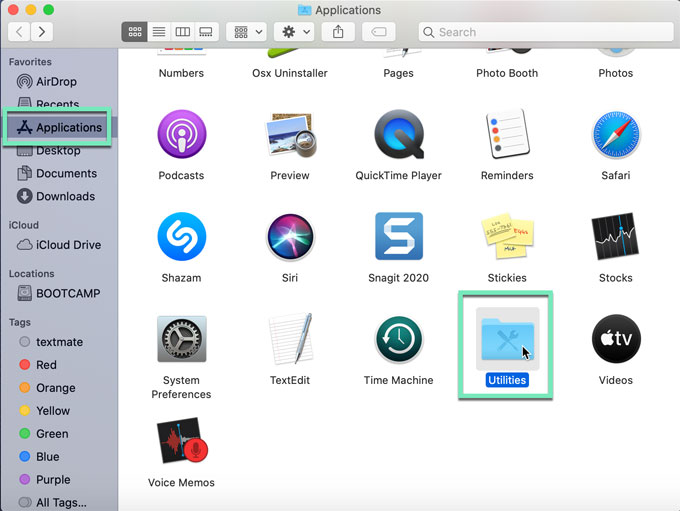Viewport: 680px width, 511px height.
Task: Click the Share toolbar button
Action: [x=338, y=32]
